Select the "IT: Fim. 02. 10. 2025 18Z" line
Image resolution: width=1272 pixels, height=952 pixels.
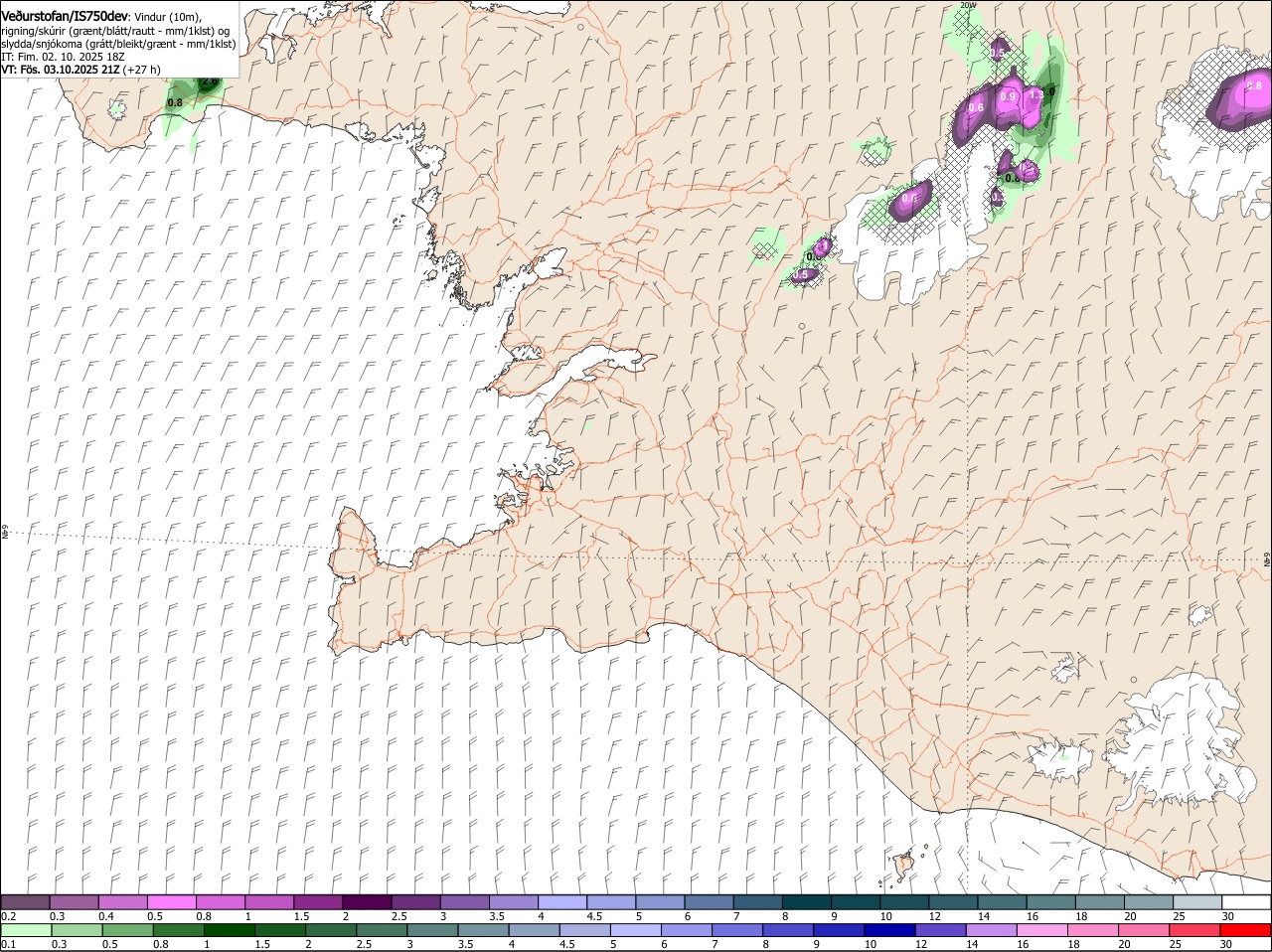pos(63,57)
